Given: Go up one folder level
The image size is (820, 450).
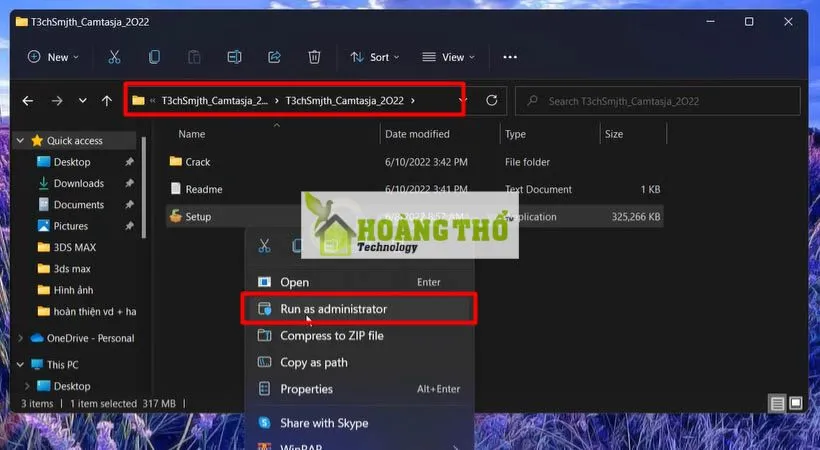Looking at the screenshot, I should point(107,100).
